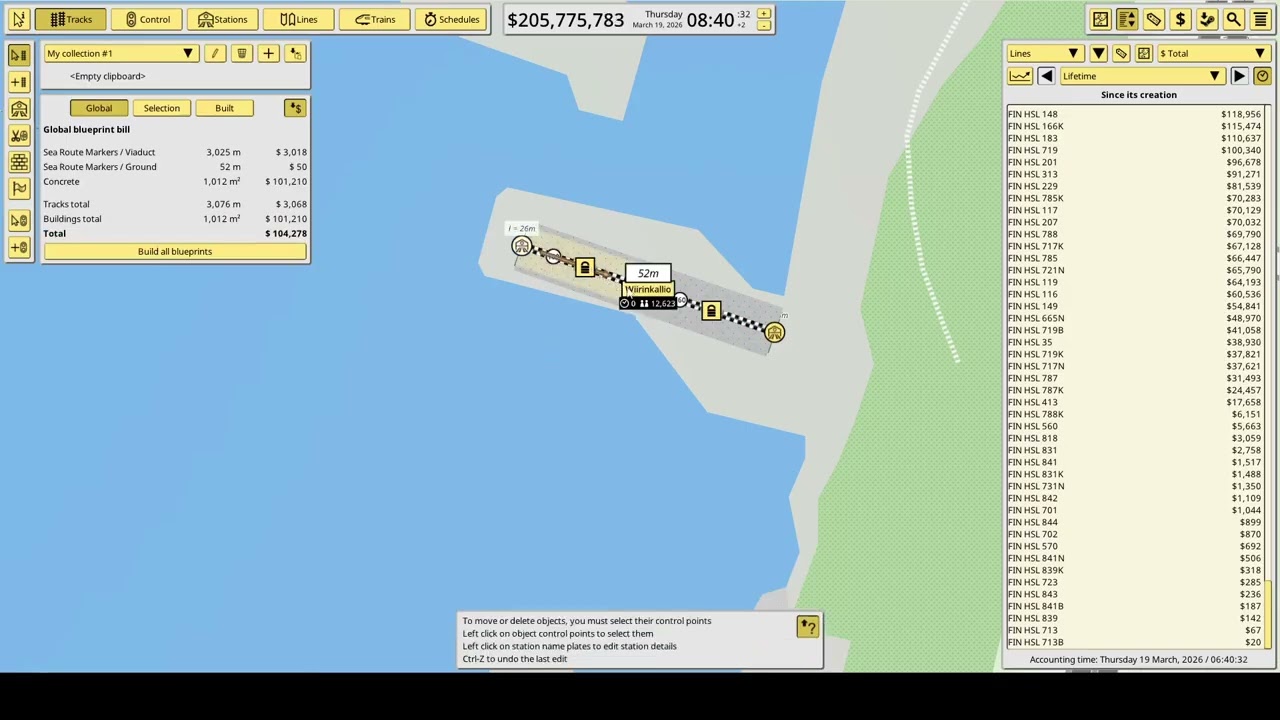This screenshot has height=720, width=1280.
Task: Open the Stations tab
Action: (x=222, y=19)
